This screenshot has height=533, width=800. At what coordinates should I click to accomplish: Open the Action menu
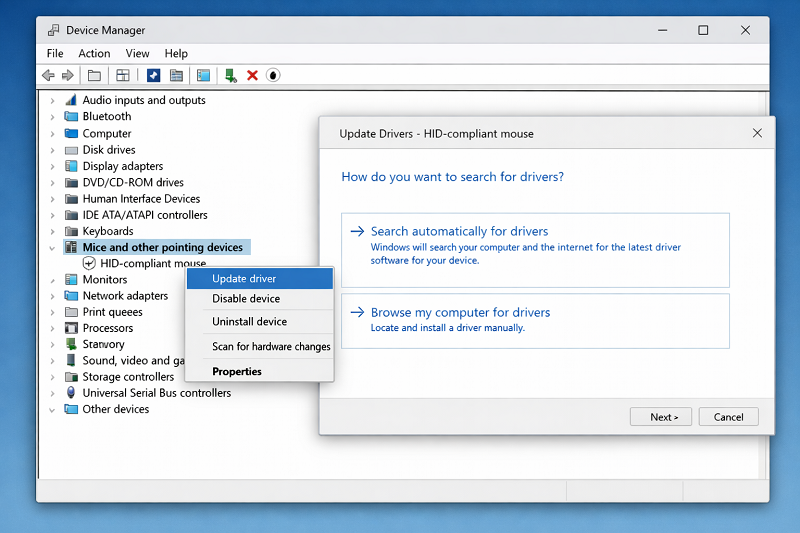(x=94, y=54)
